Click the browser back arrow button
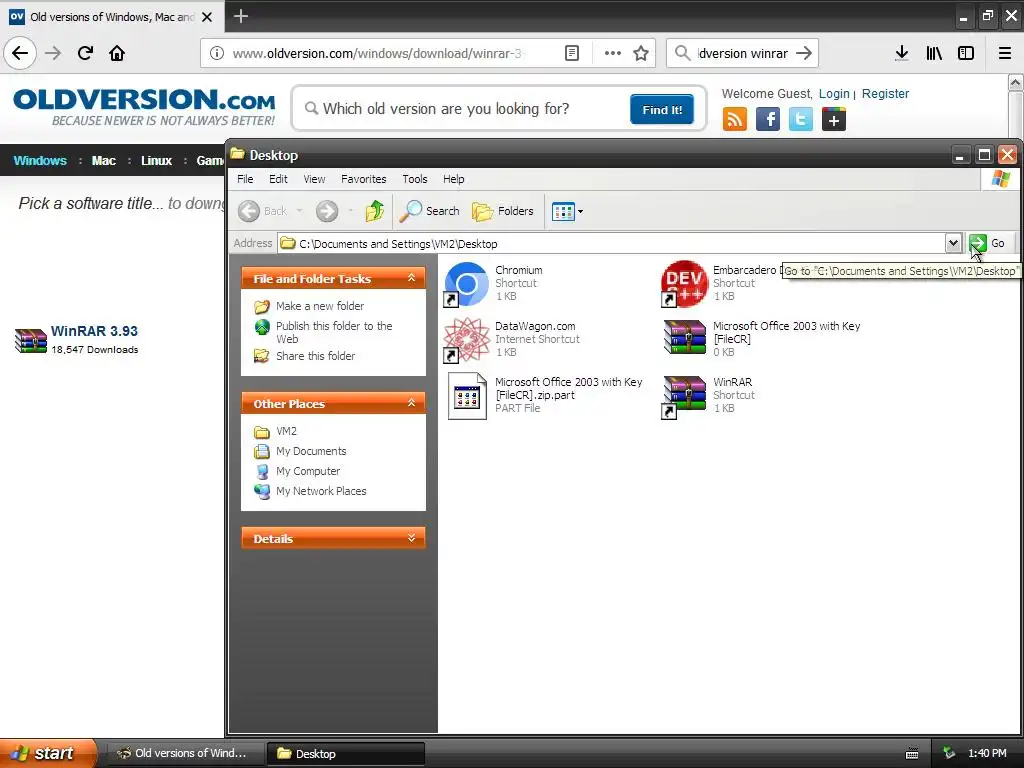Image resolution: width=1024 pixels, height=768 pixels. point(20,53)
